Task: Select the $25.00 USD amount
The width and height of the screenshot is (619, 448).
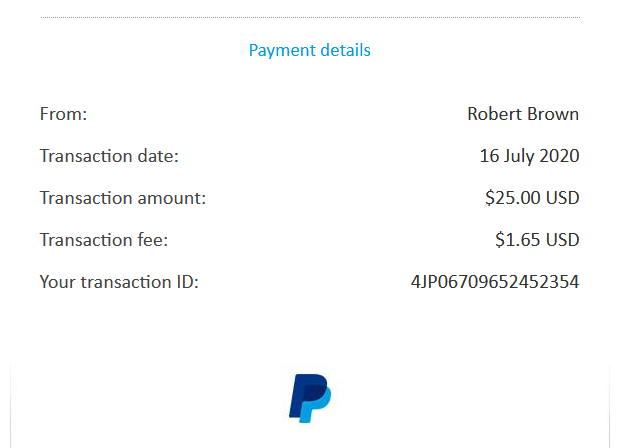Action: 532,198
